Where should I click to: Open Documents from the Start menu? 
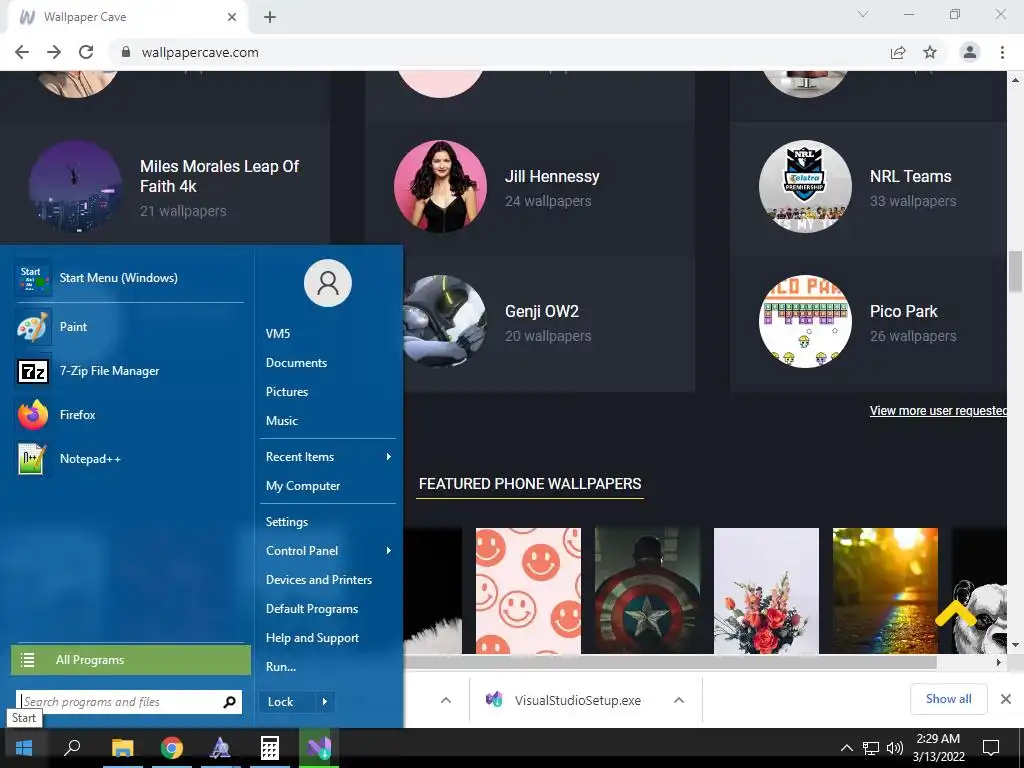pos(296,362)
